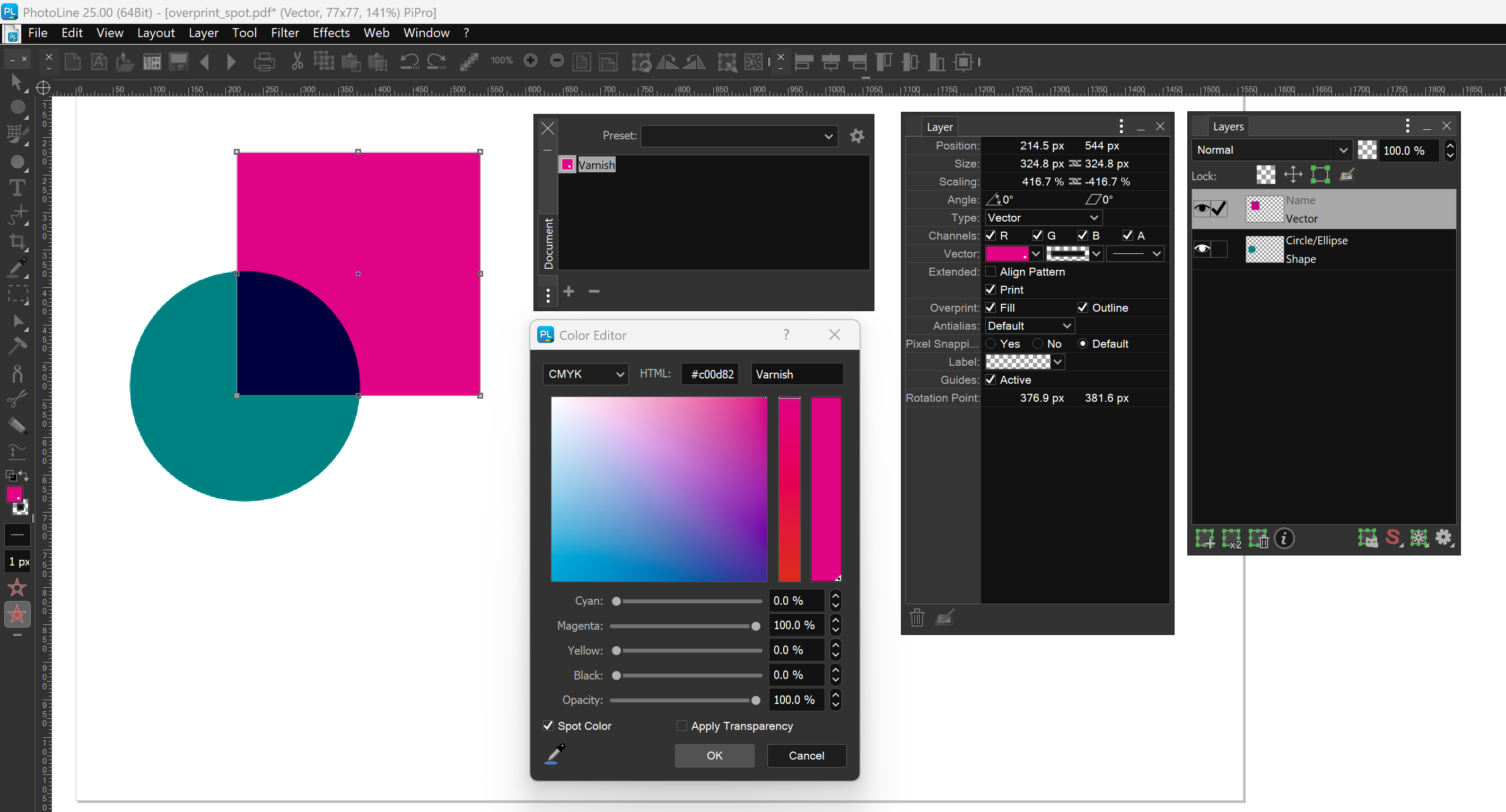Click the settings gear in the color list panel
The height and width of the screenshot is (812, 1506).
coord(857,136)
